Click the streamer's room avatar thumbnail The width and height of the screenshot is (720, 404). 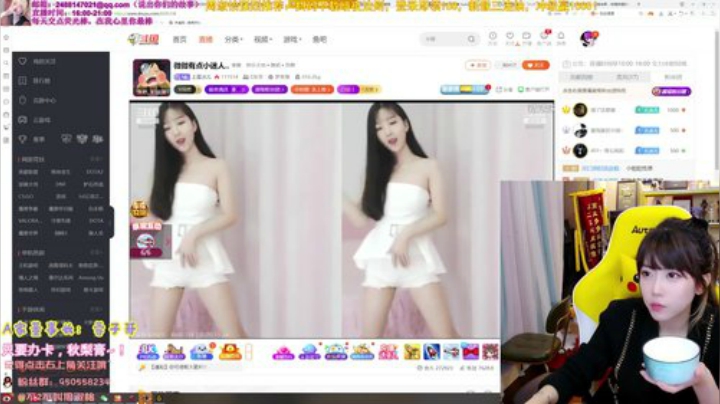coord(152,78)
